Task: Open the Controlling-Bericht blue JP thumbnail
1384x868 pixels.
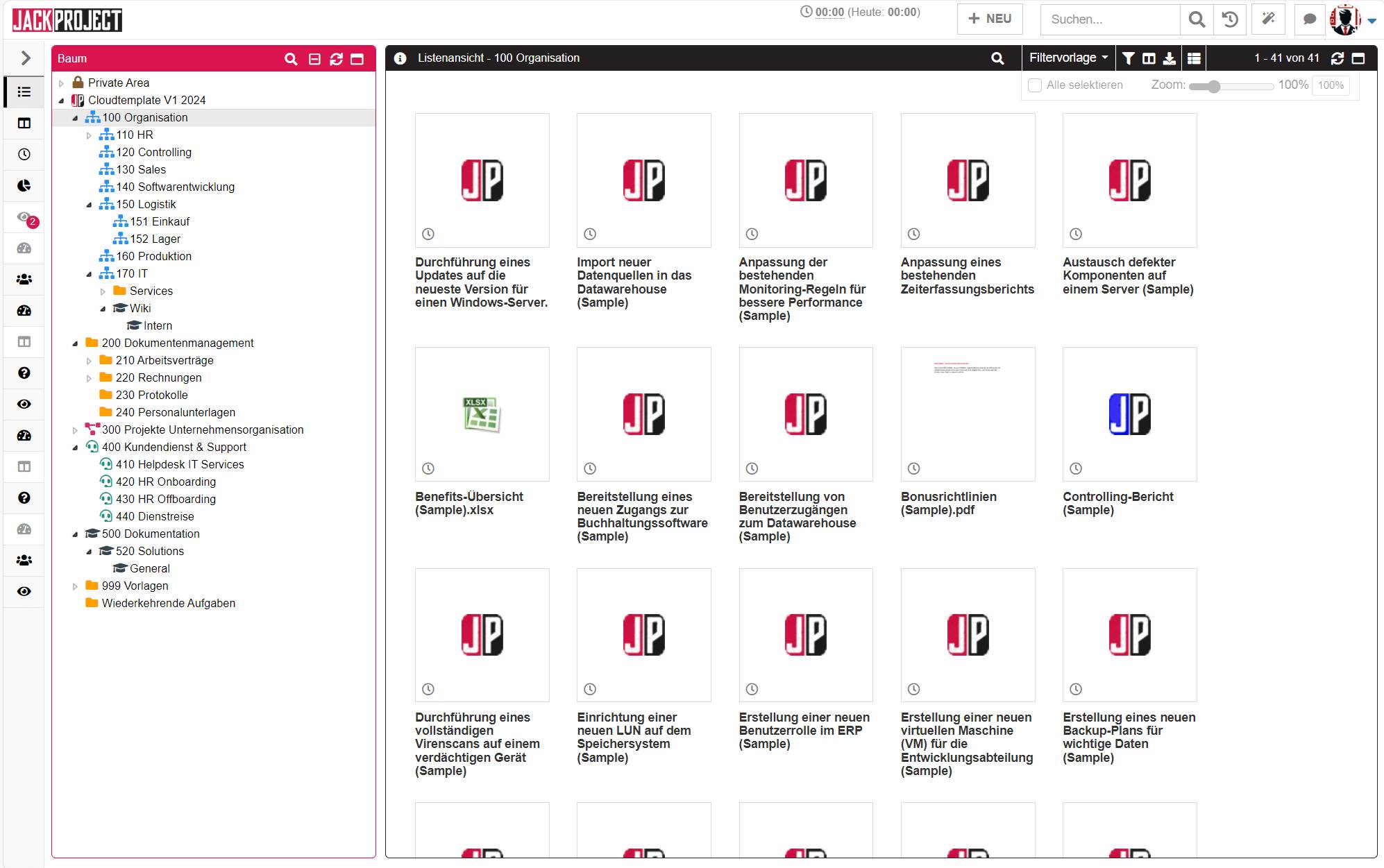Action: 1129,414
